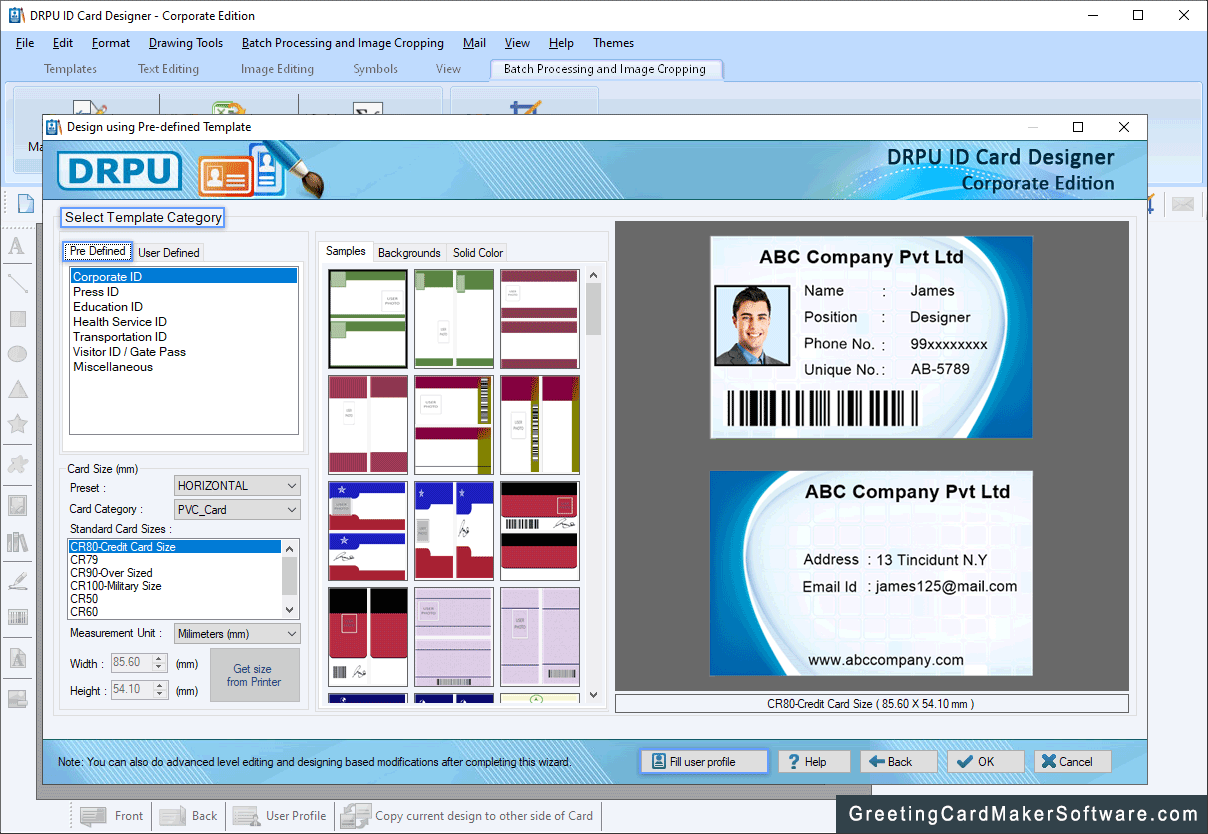Image resolution: width=1208 pixels, height=834 pixels.
Task: Select the Rectangle shape tool
Action: [17, 319]
